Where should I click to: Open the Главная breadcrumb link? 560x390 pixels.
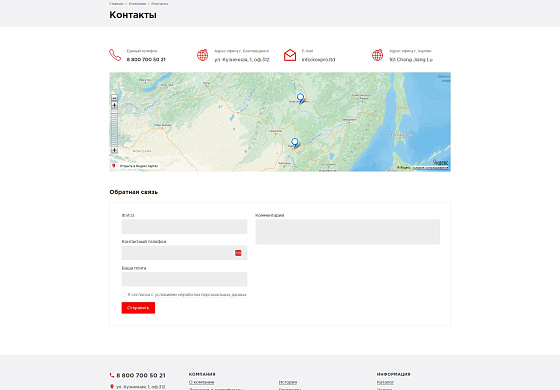click(x=116, y=4)
